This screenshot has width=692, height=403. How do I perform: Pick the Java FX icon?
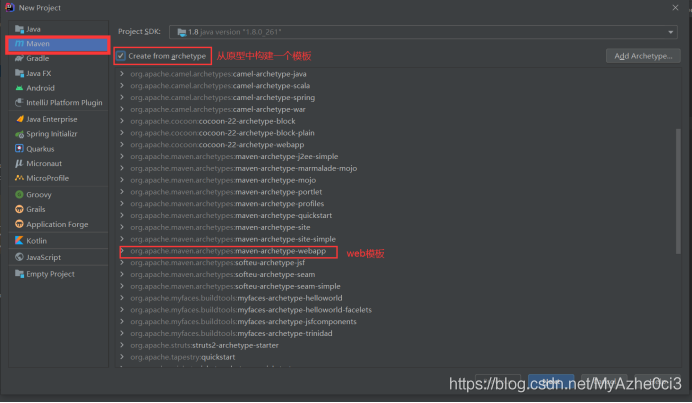coord(19,73)
